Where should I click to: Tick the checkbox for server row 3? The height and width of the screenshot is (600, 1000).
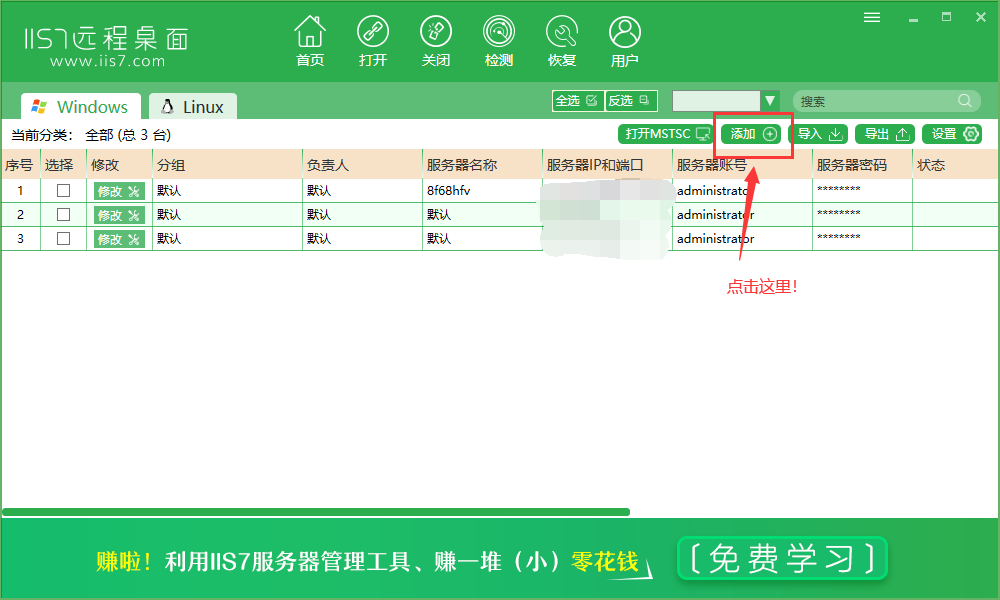pyautogui.click(x=63, y=238)
